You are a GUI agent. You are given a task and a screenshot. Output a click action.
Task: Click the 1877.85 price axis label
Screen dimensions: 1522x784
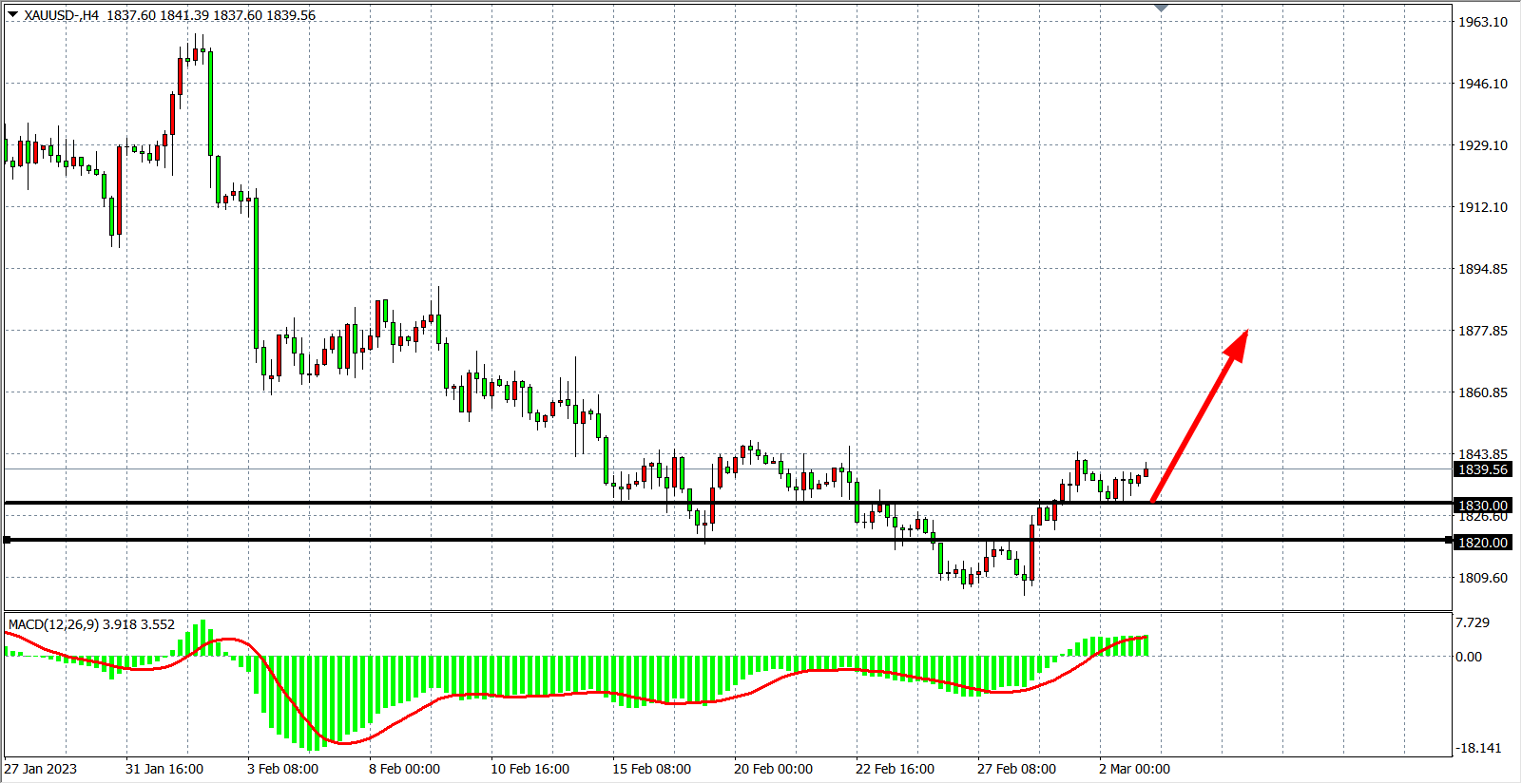(x=1483, y=331)
